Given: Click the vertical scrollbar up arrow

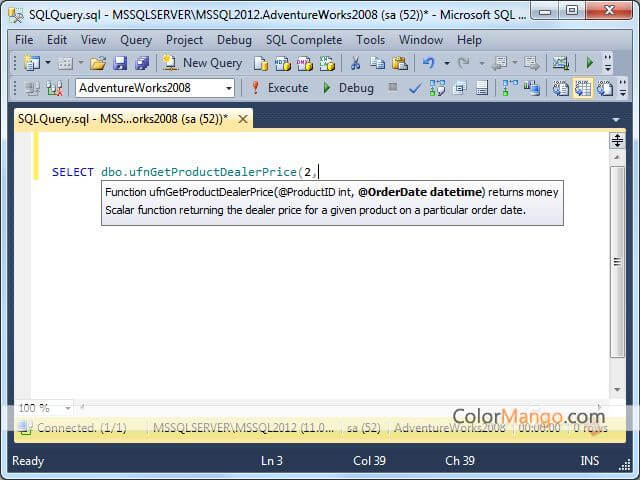Looking at the screenshot, I should [x=617, y=157].
